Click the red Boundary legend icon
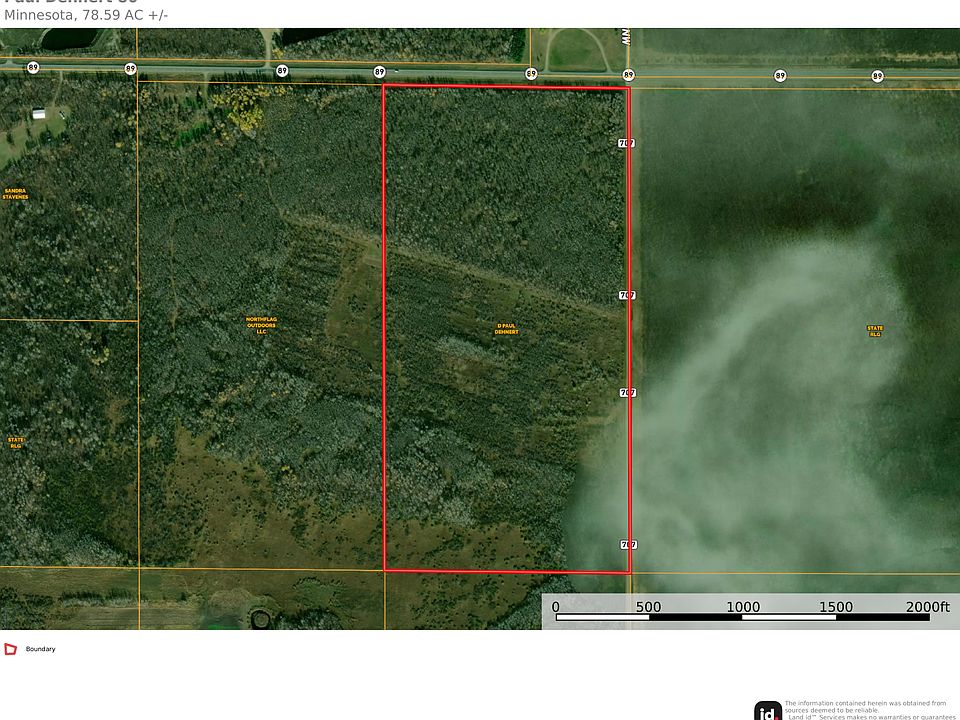The width and height of the screenshot is (960, 720). coord(10,649)
